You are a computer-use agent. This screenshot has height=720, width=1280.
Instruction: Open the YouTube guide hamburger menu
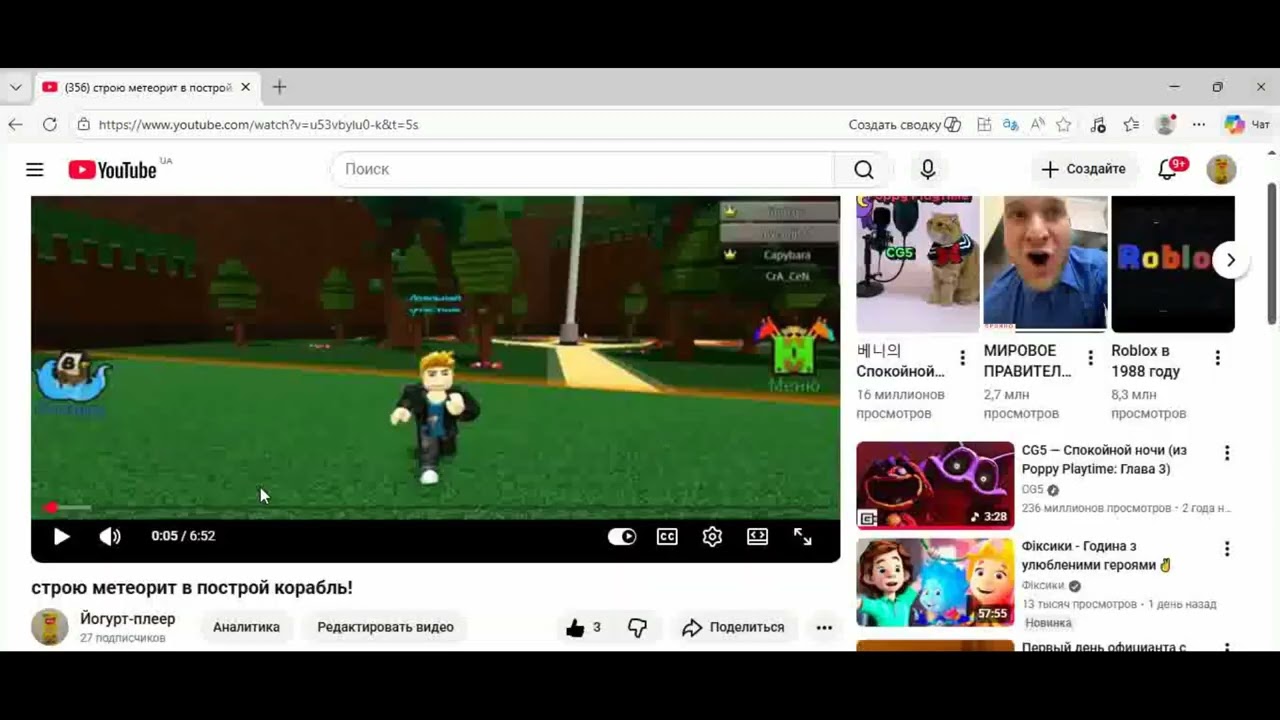click(x=35, y=170)
